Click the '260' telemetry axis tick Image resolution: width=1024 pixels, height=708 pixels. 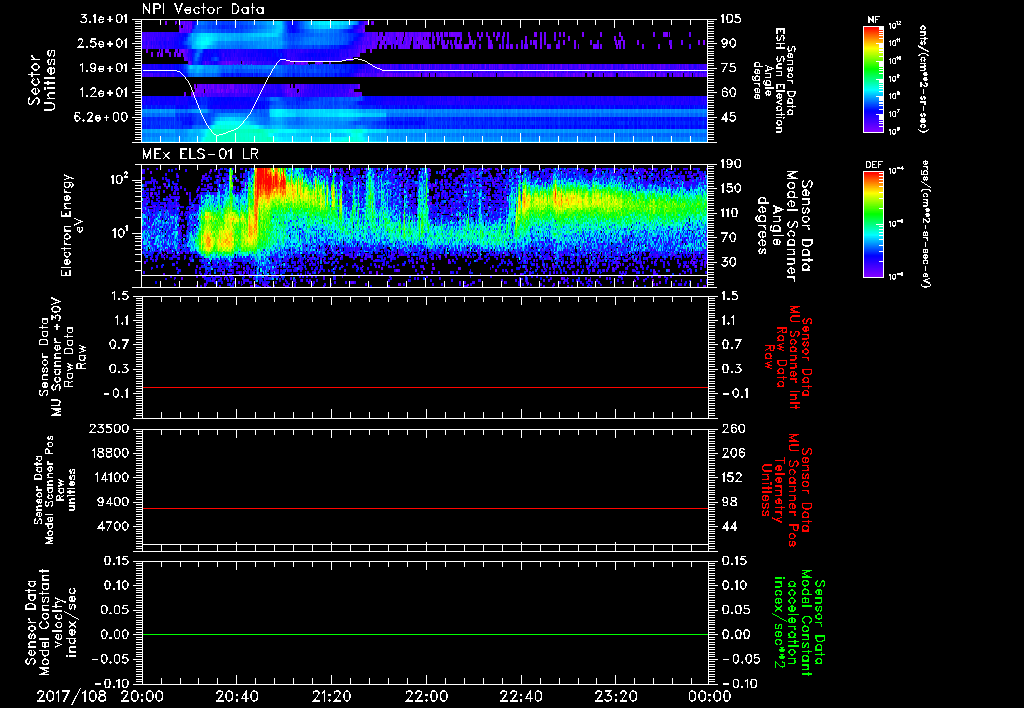(x=731, y=428)
